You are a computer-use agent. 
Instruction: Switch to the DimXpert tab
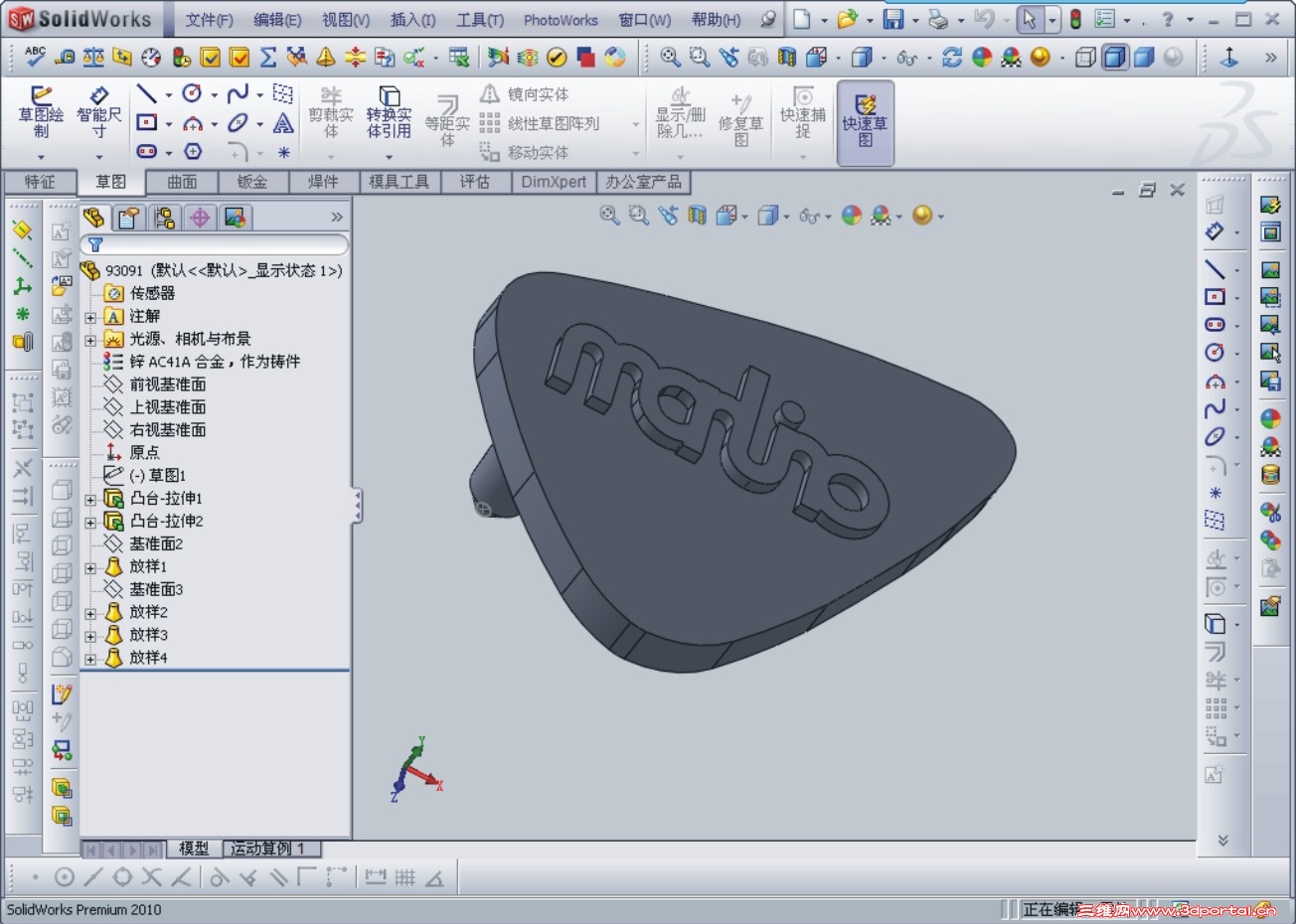[x=554, y=182]
